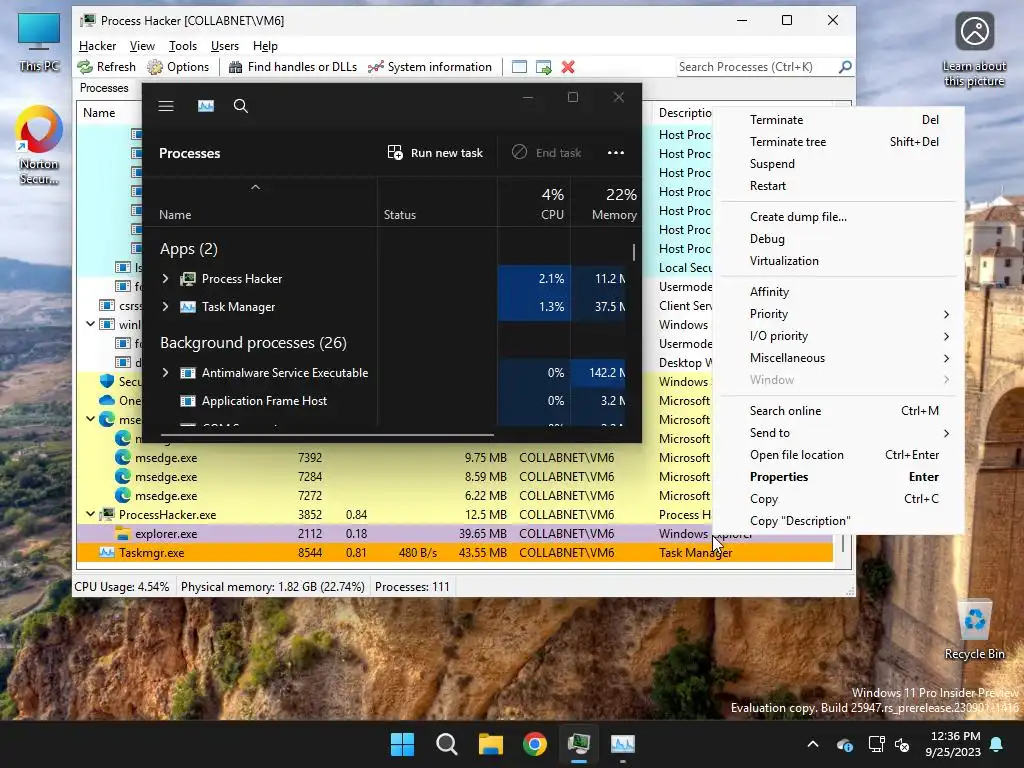
Task: Open the Send to submenu
Action: pos(840,433)
